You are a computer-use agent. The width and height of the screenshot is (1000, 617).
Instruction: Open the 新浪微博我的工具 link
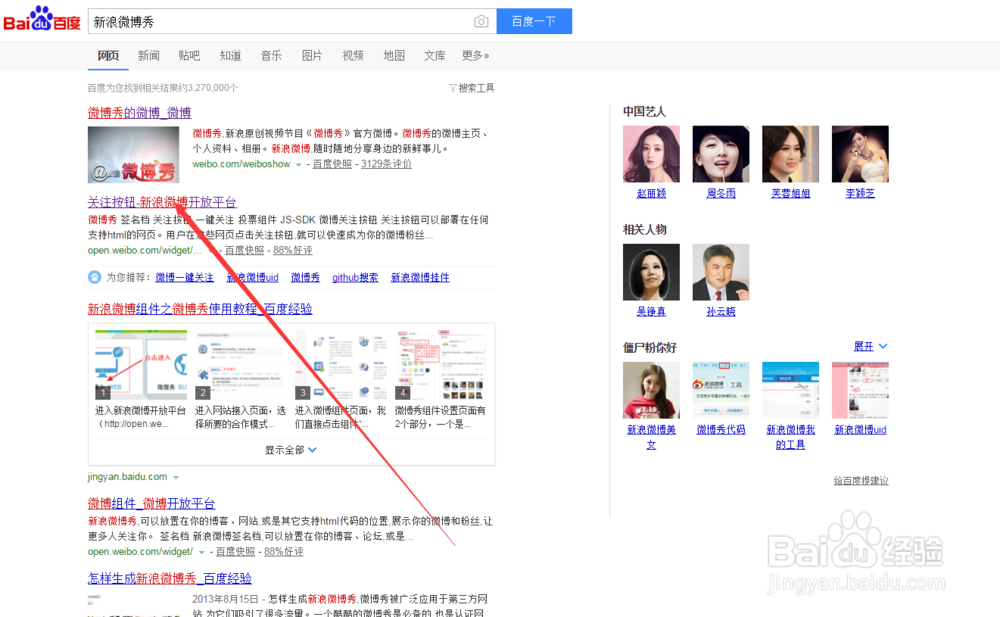pyautogui.click(x=790, y=437)
